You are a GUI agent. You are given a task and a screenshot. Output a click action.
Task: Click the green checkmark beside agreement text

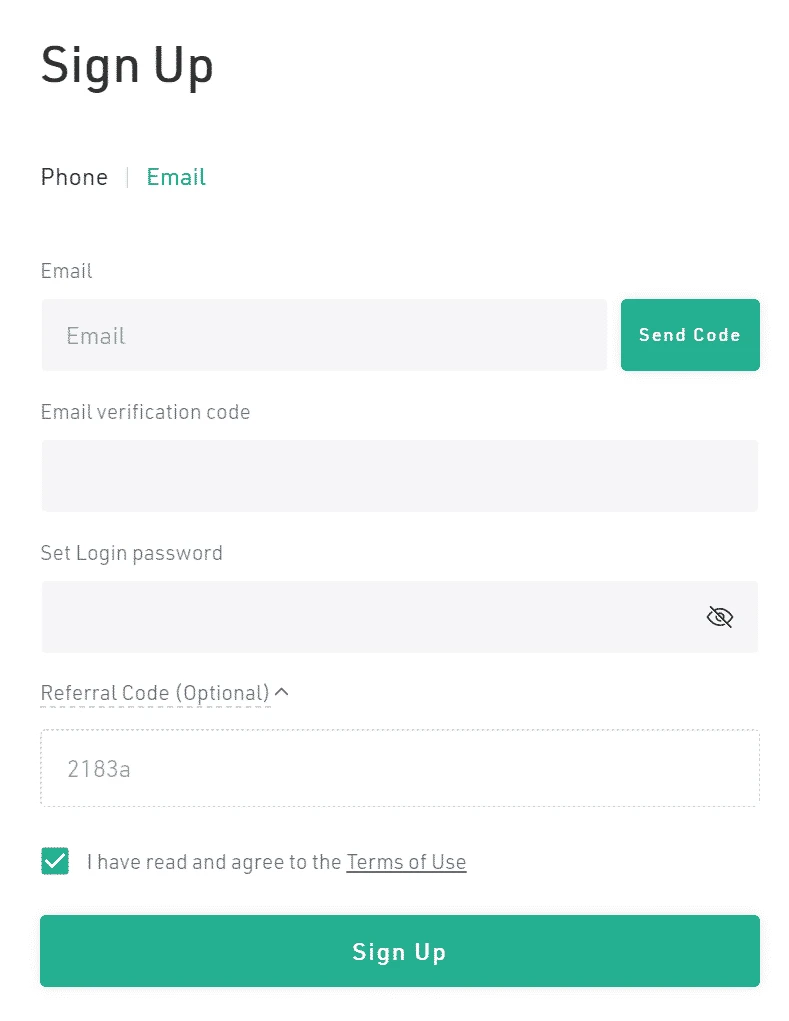pos(55,860)
